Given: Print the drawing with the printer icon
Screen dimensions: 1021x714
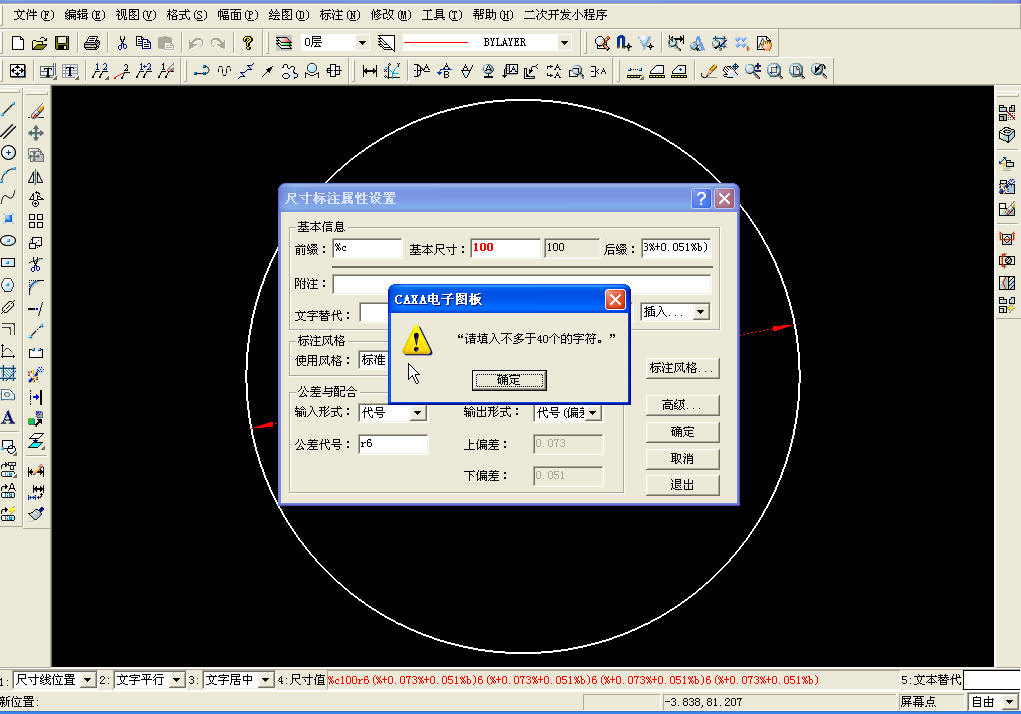Looking at the screenshot, I should 92,43.
